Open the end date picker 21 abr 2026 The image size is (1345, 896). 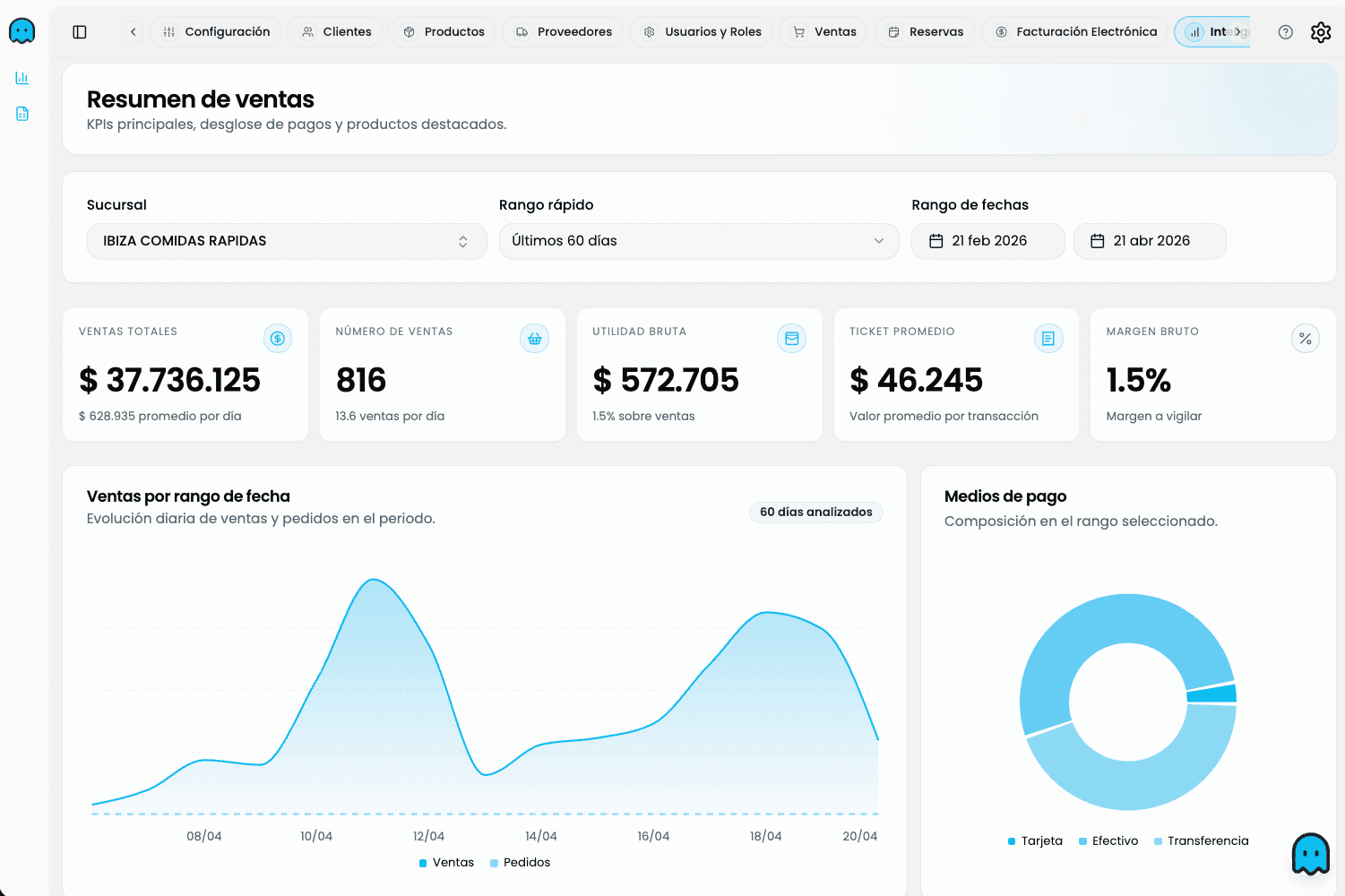(1150, 240)
